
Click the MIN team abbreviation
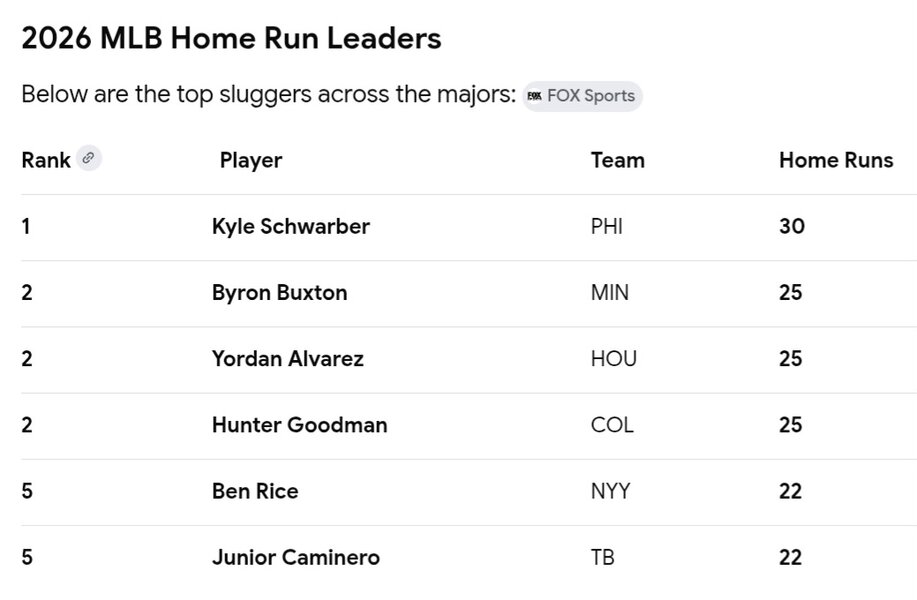coord(609,292)
